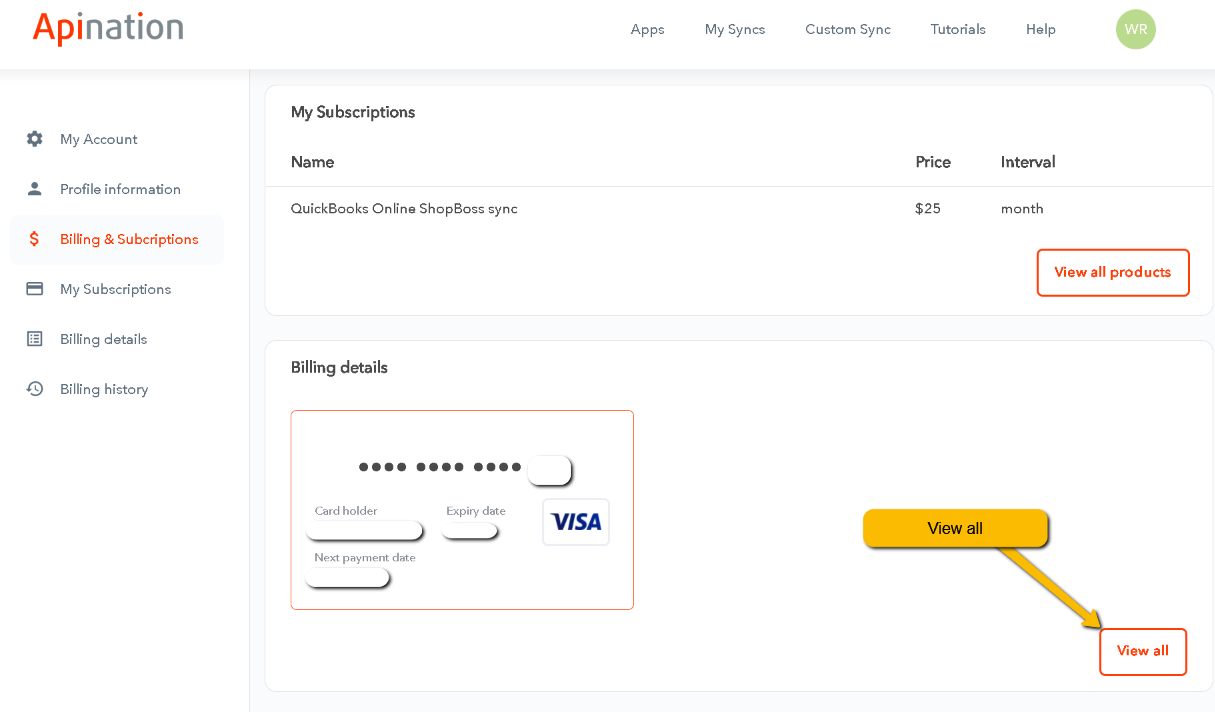Click the View all products button

click(1112, 272)
